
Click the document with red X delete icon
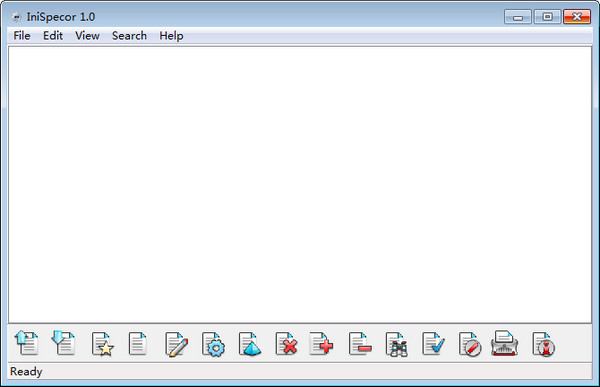pyautogui.click(x=287, y=343)
